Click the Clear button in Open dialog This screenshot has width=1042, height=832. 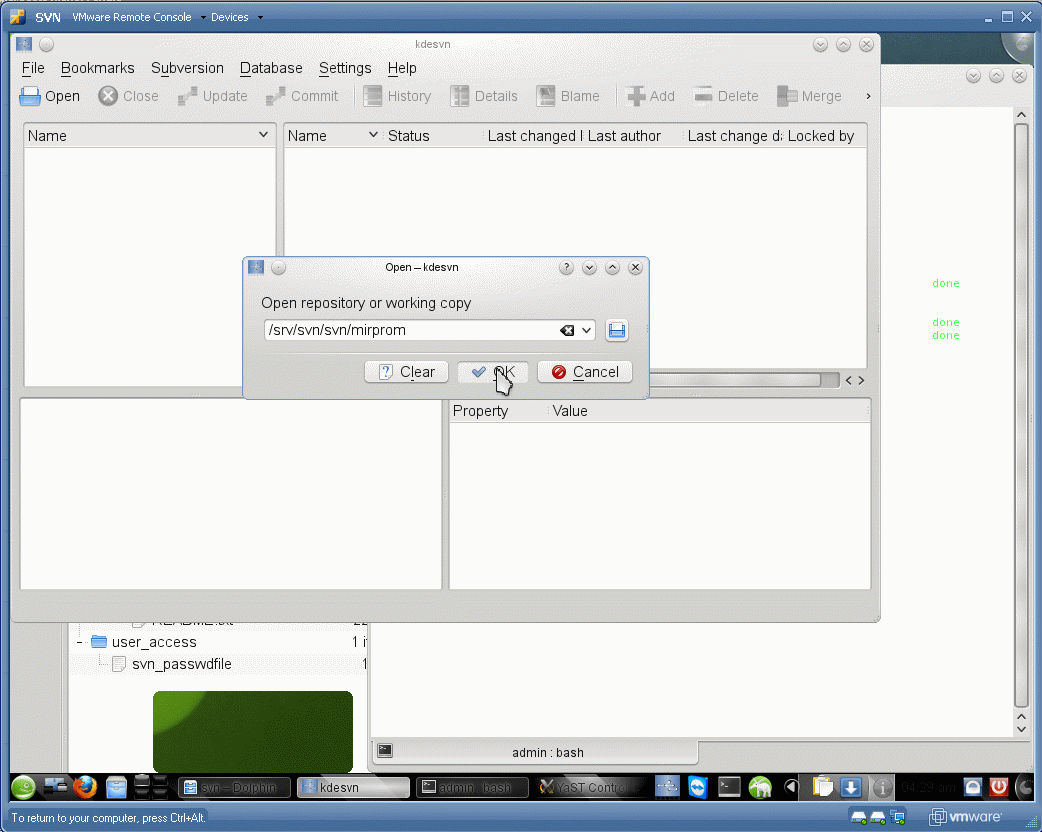pos(406,372)
